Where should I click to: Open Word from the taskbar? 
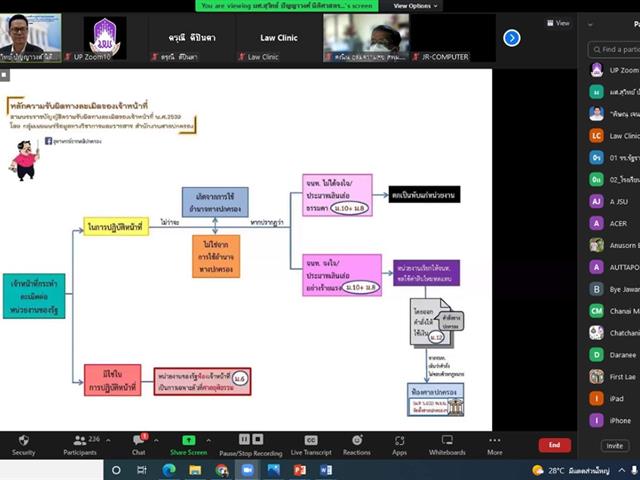326,470
